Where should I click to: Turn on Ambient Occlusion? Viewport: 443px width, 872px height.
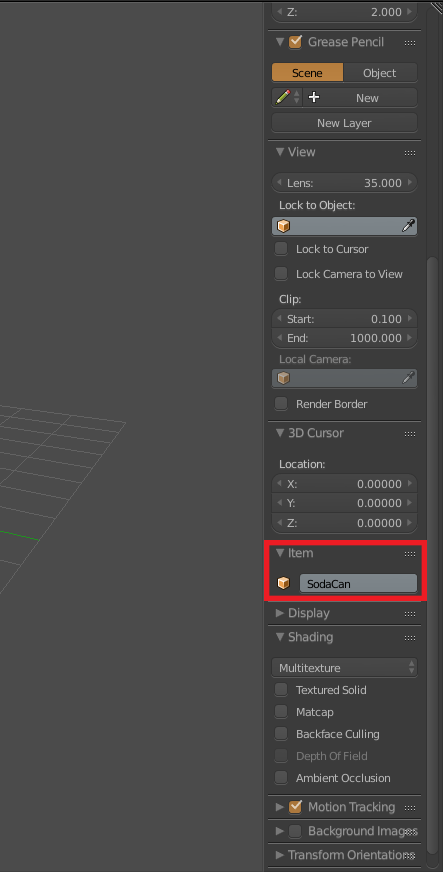tap(281, 777)
